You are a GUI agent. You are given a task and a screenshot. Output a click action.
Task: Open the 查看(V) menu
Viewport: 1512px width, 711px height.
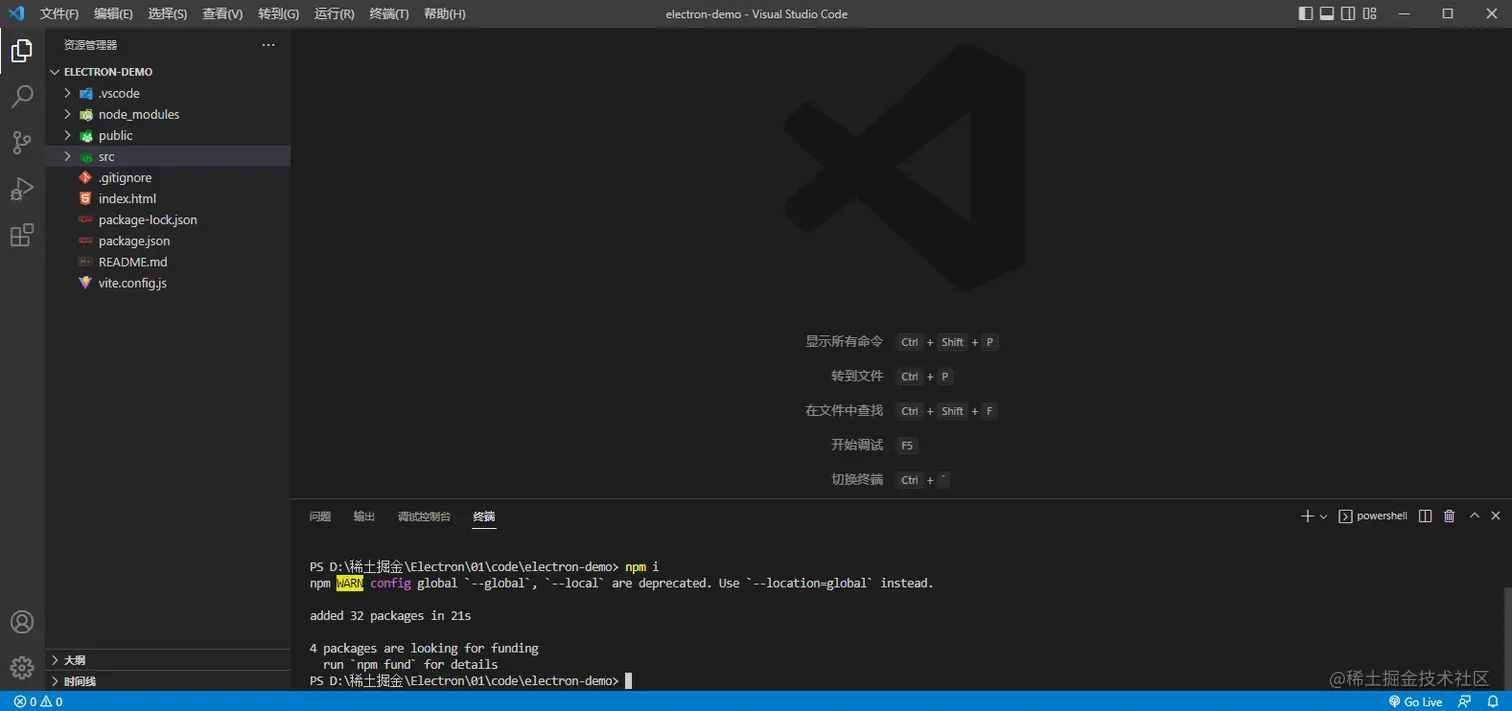pyautogui.click(x=222, y=14)
